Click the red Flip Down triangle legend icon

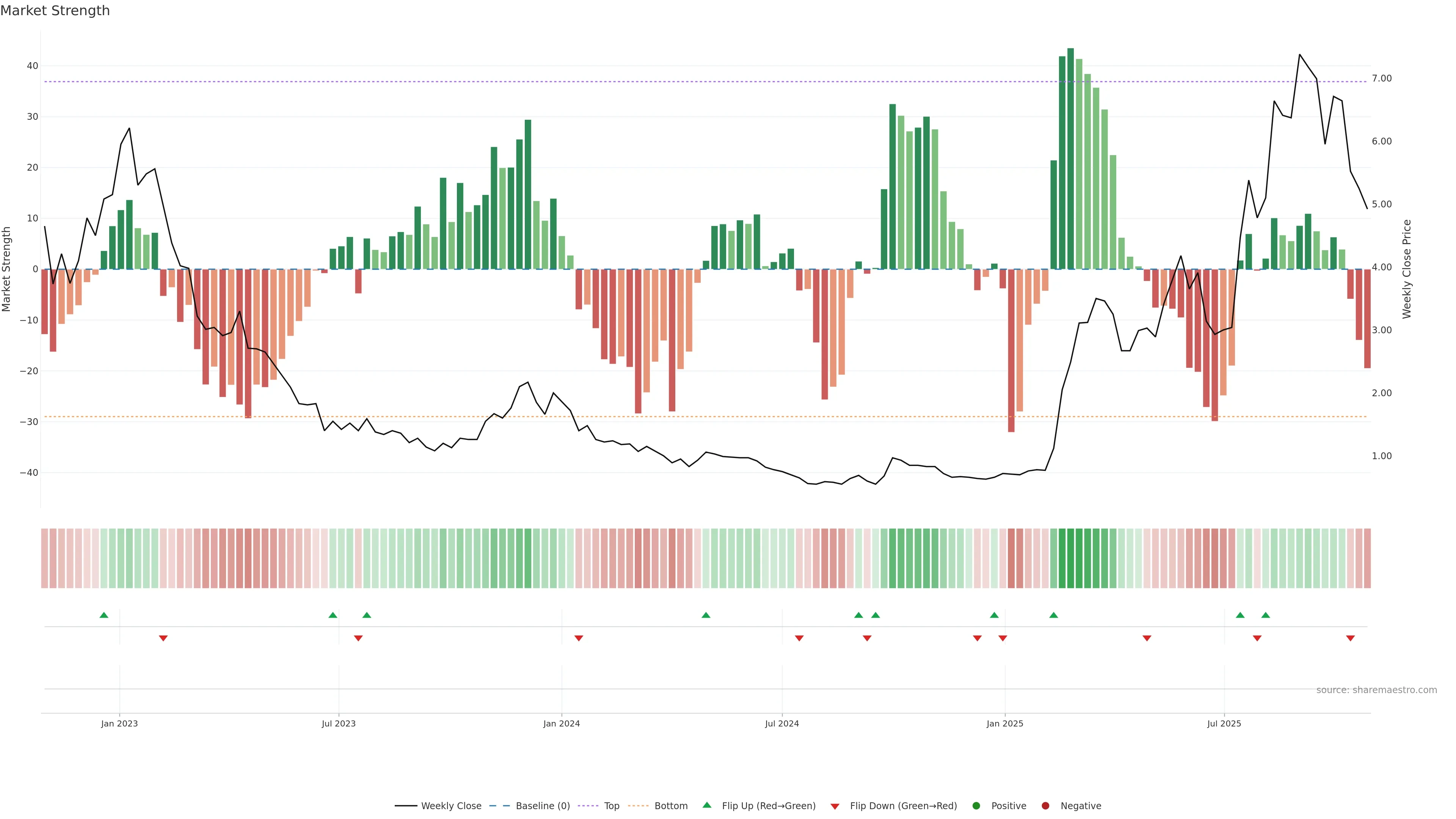(x=835, y=806)
